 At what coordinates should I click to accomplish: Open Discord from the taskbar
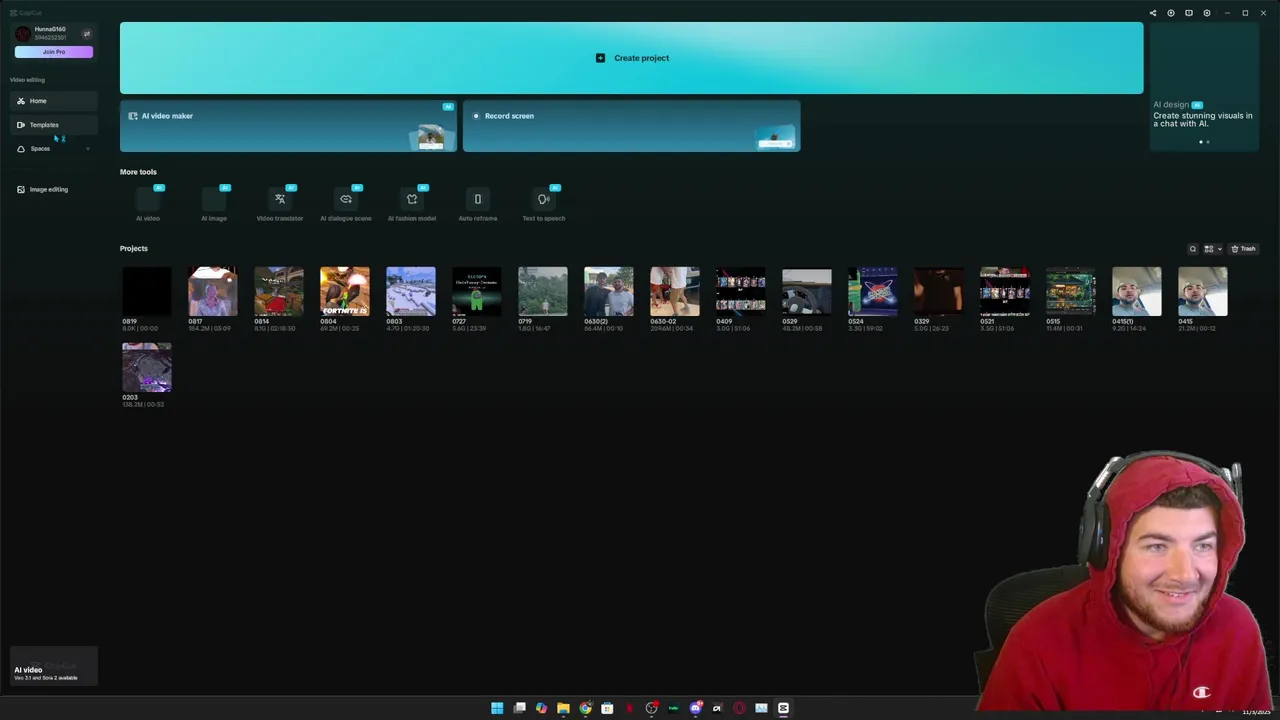coord(695,708)
